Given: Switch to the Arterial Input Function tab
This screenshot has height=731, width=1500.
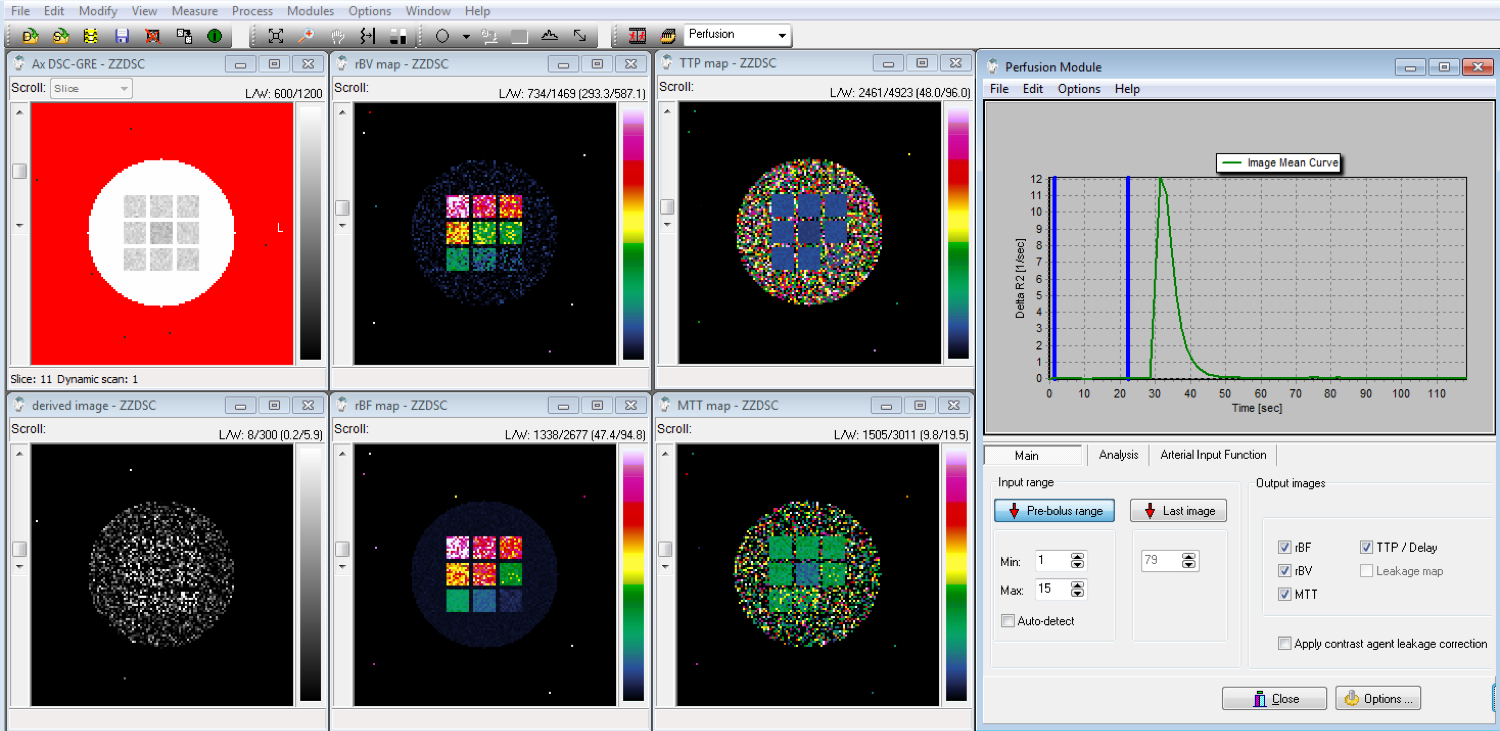Looking at the screenshot, I should pyautogui.click(x=1213, y=455).
